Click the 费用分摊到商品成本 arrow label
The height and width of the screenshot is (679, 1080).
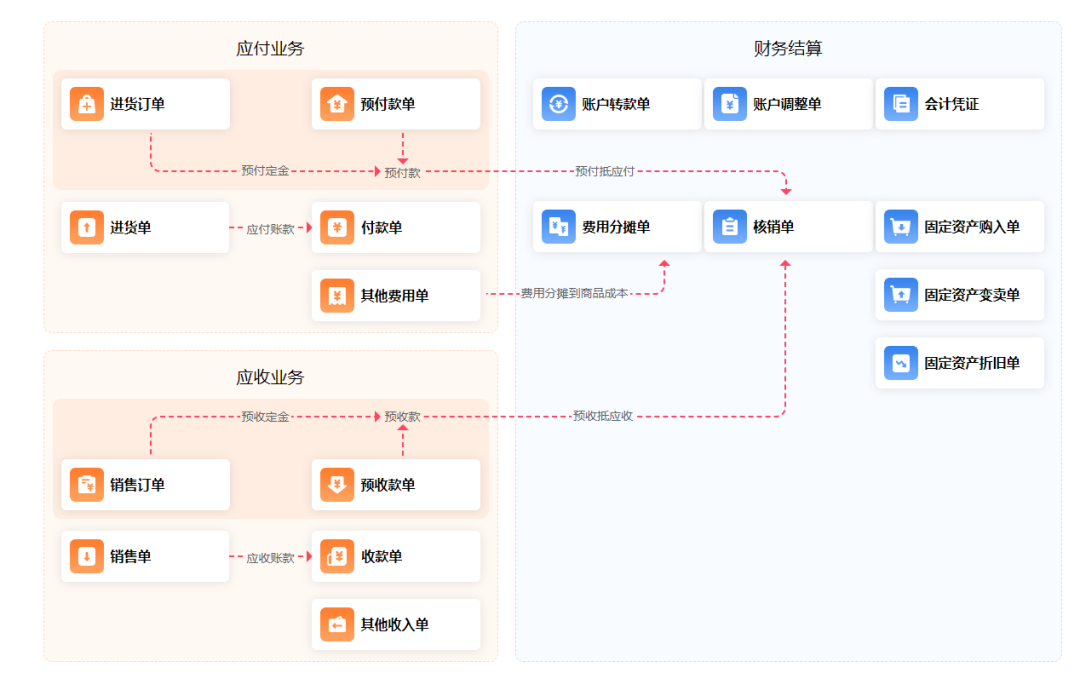[x=573, y=295]
